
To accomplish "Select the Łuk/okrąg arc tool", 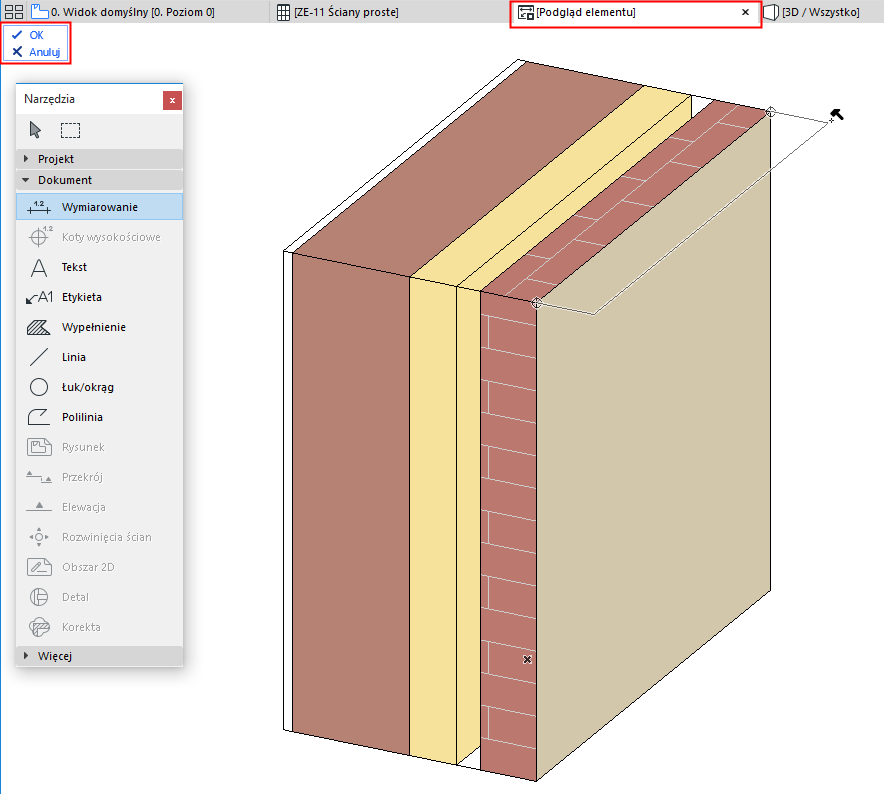I will click(100, 387).
